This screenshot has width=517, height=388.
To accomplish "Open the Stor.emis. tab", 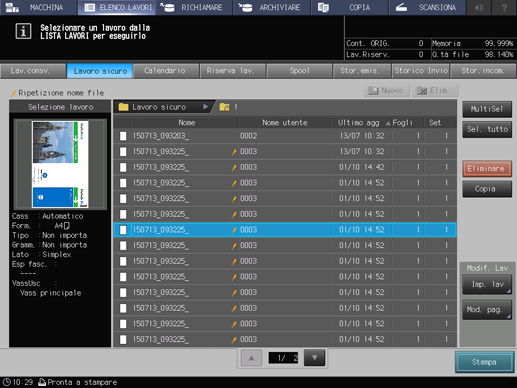I will (x=362, y=71).
